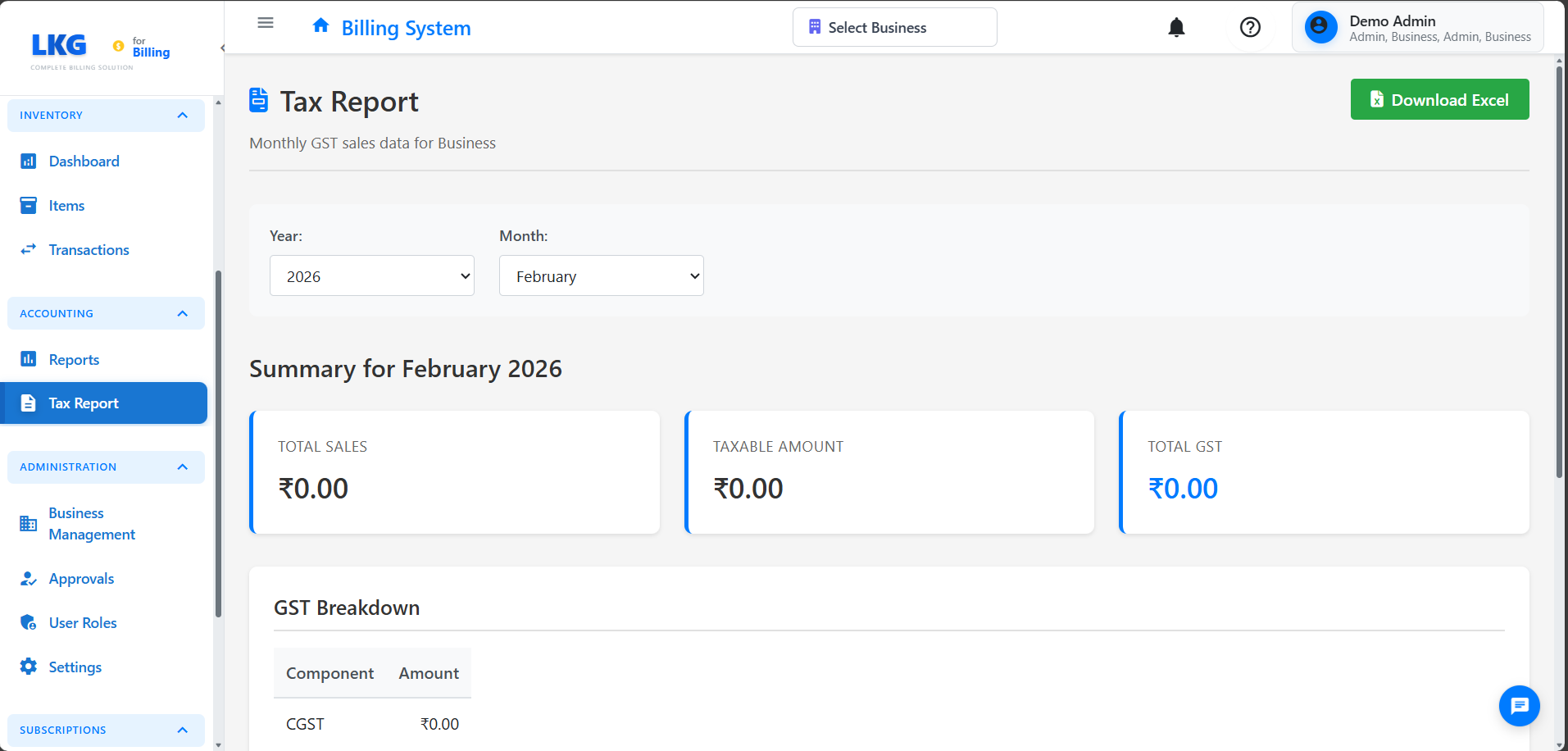This screenshot has height=751, width=1568.
Task: Open the Month dropdown showing February
Action: (601, 276)
